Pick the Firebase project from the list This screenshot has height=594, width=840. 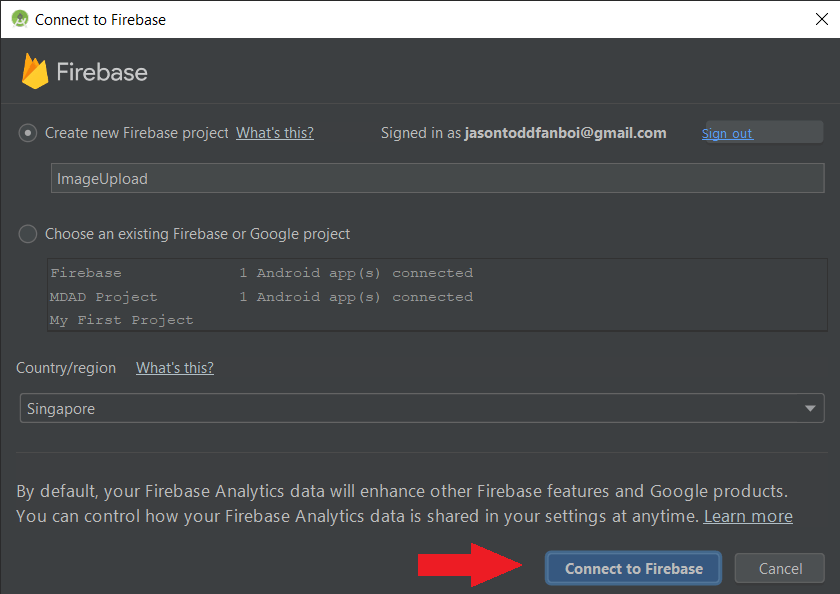point(86,273)
